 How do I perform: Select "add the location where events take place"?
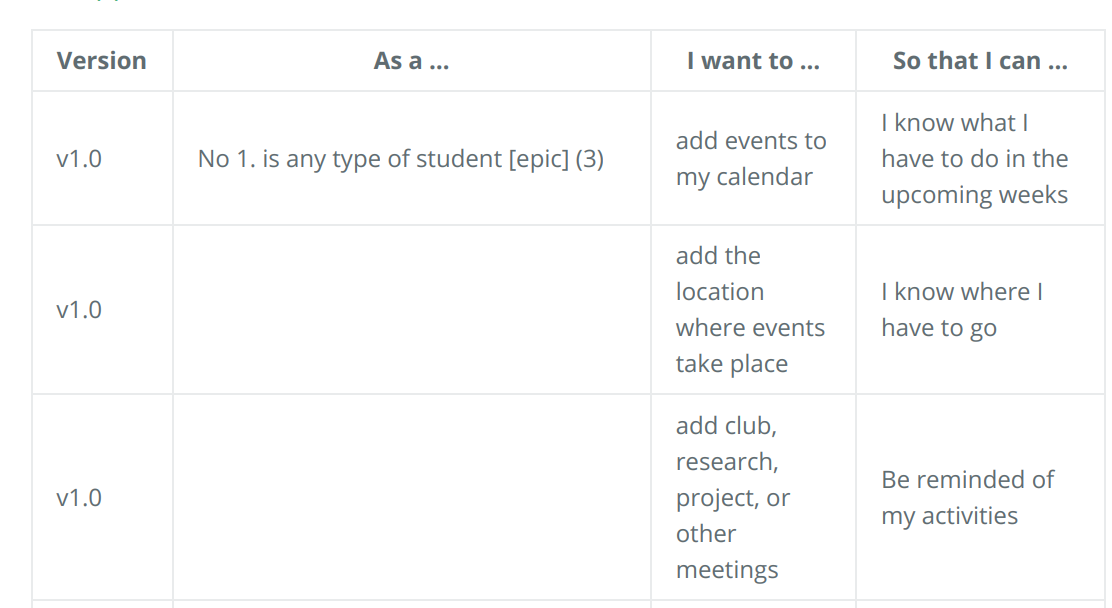(x=750, y=310)
